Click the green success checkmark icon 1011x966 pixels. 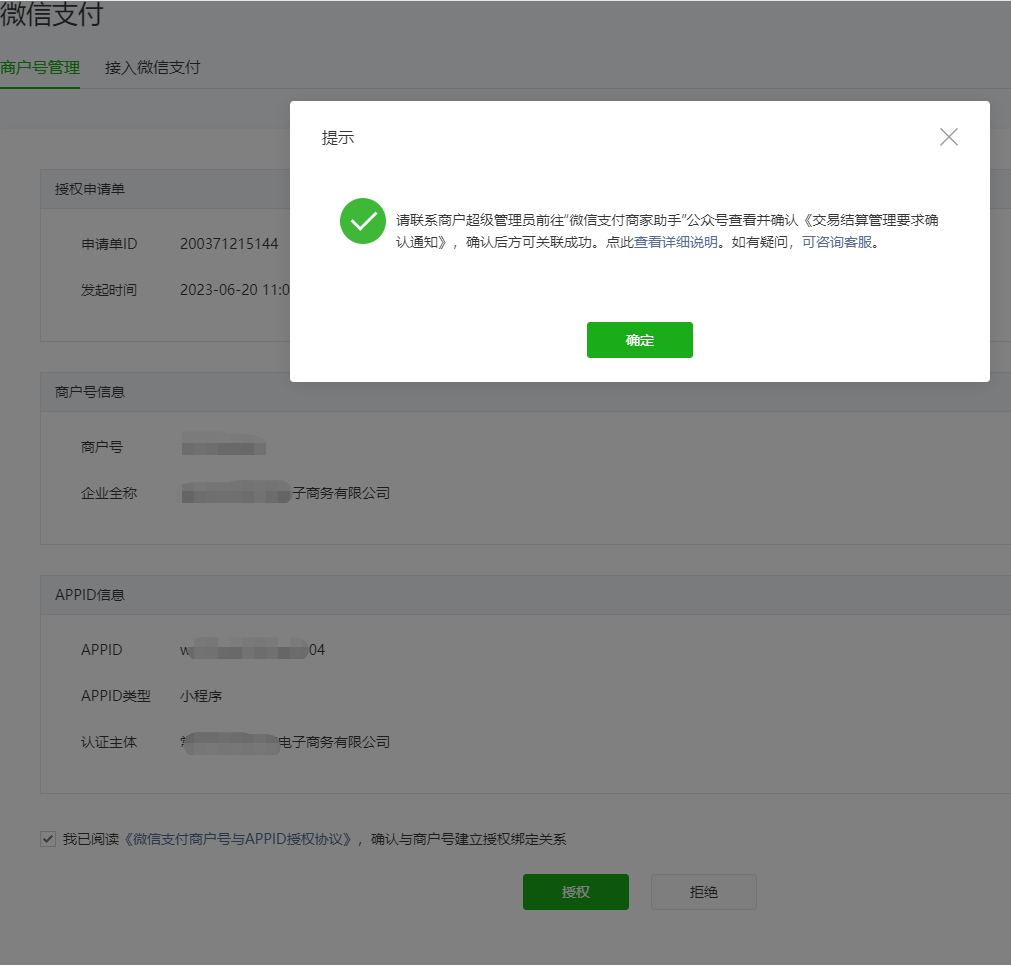[363, 221]
